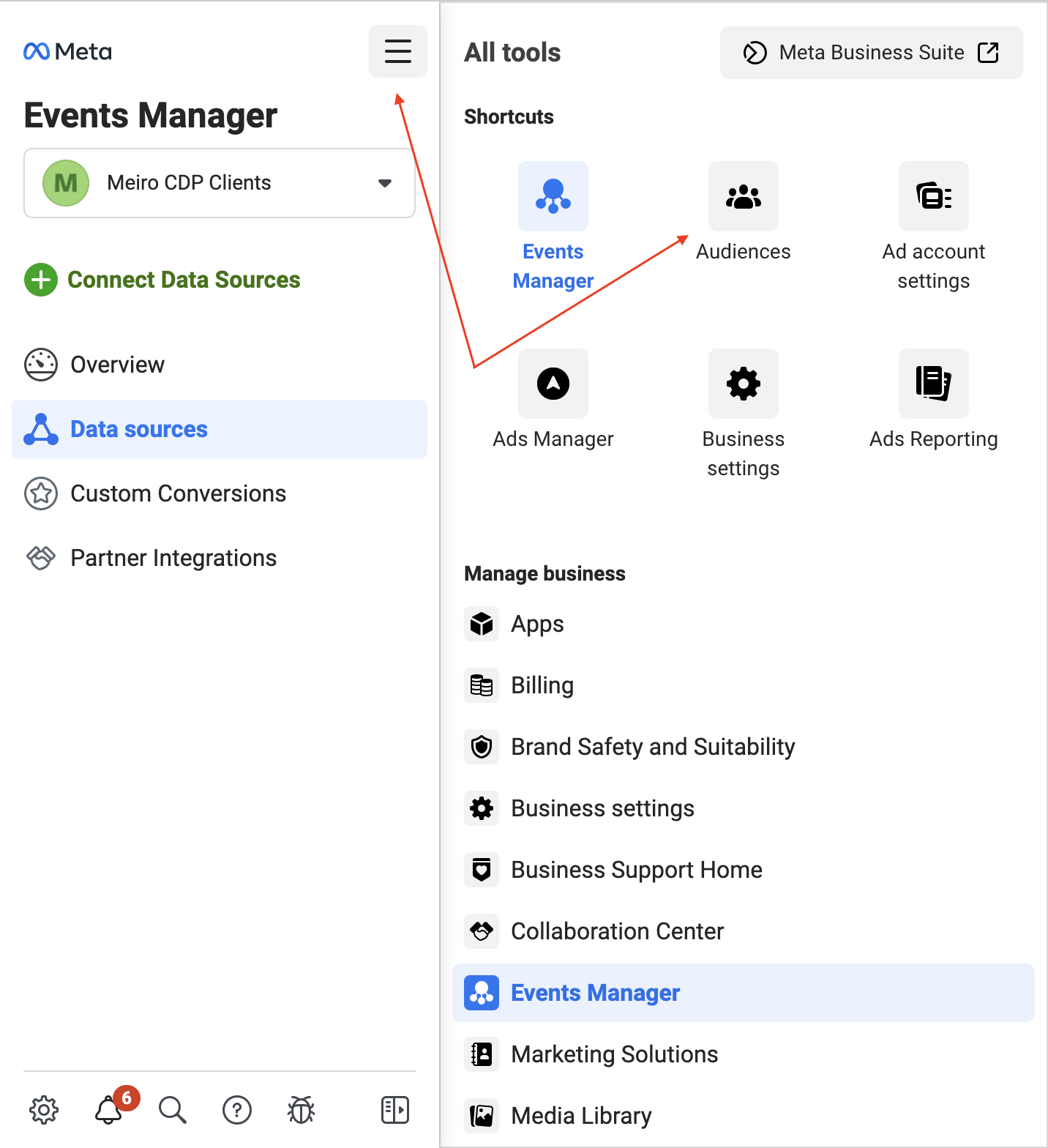Open Partner Integrations in the sidebar

click(x=220, y=558)
